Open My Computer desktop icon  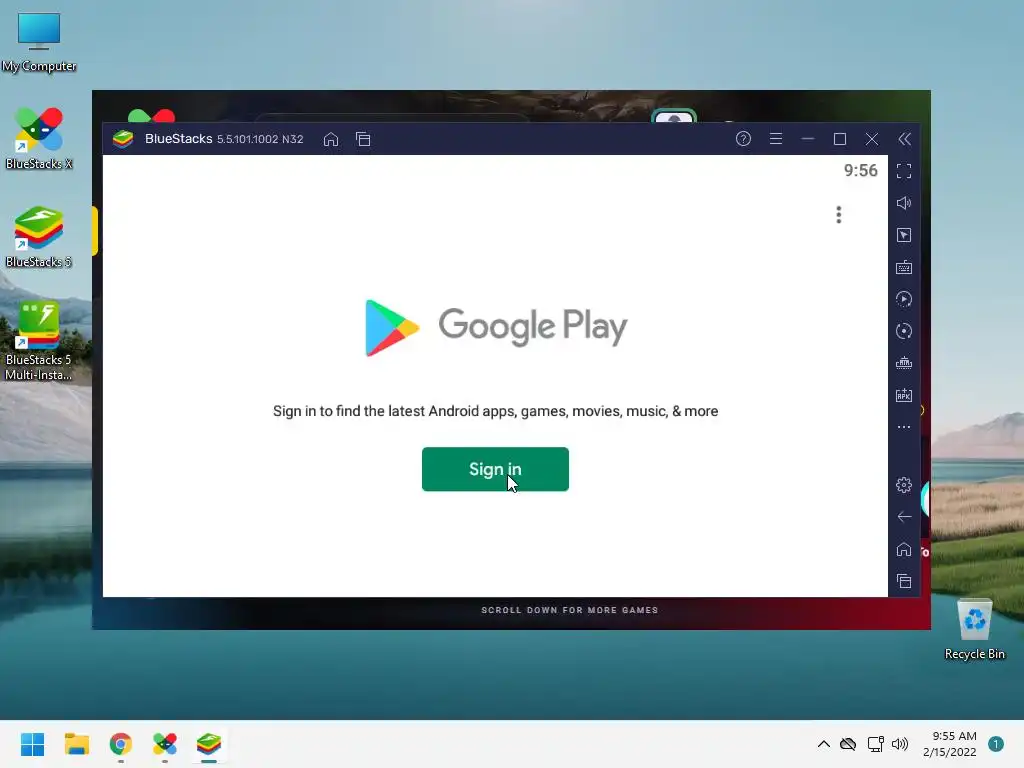39,42
